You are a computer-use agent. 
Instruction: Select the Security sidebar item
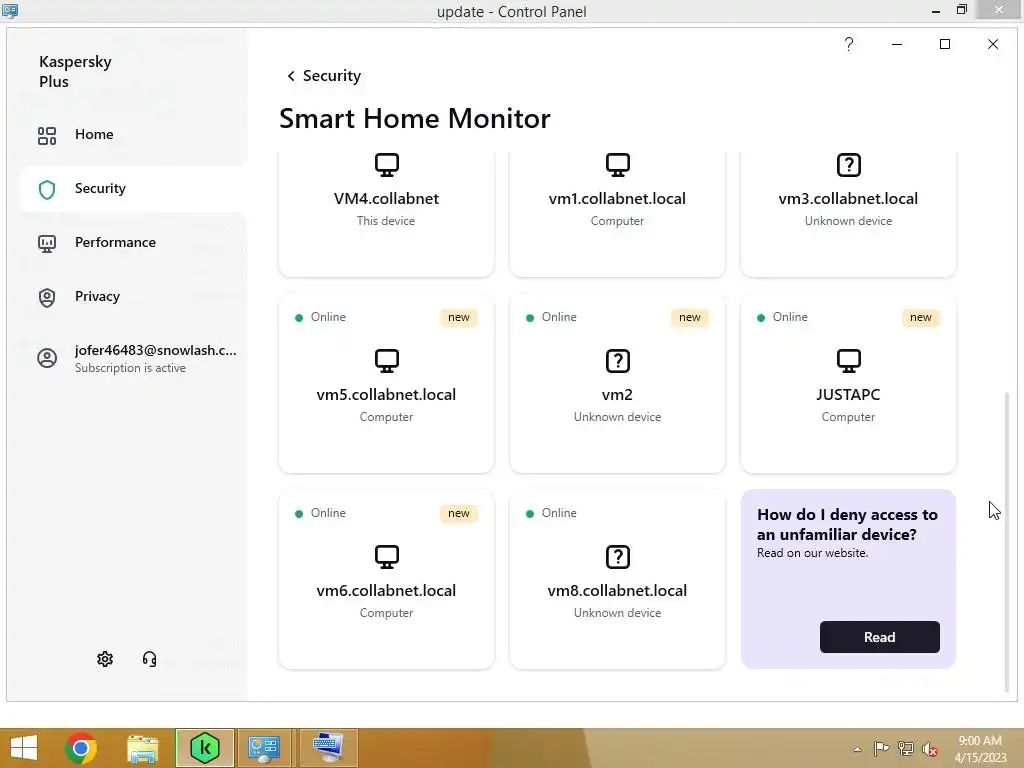133,189
